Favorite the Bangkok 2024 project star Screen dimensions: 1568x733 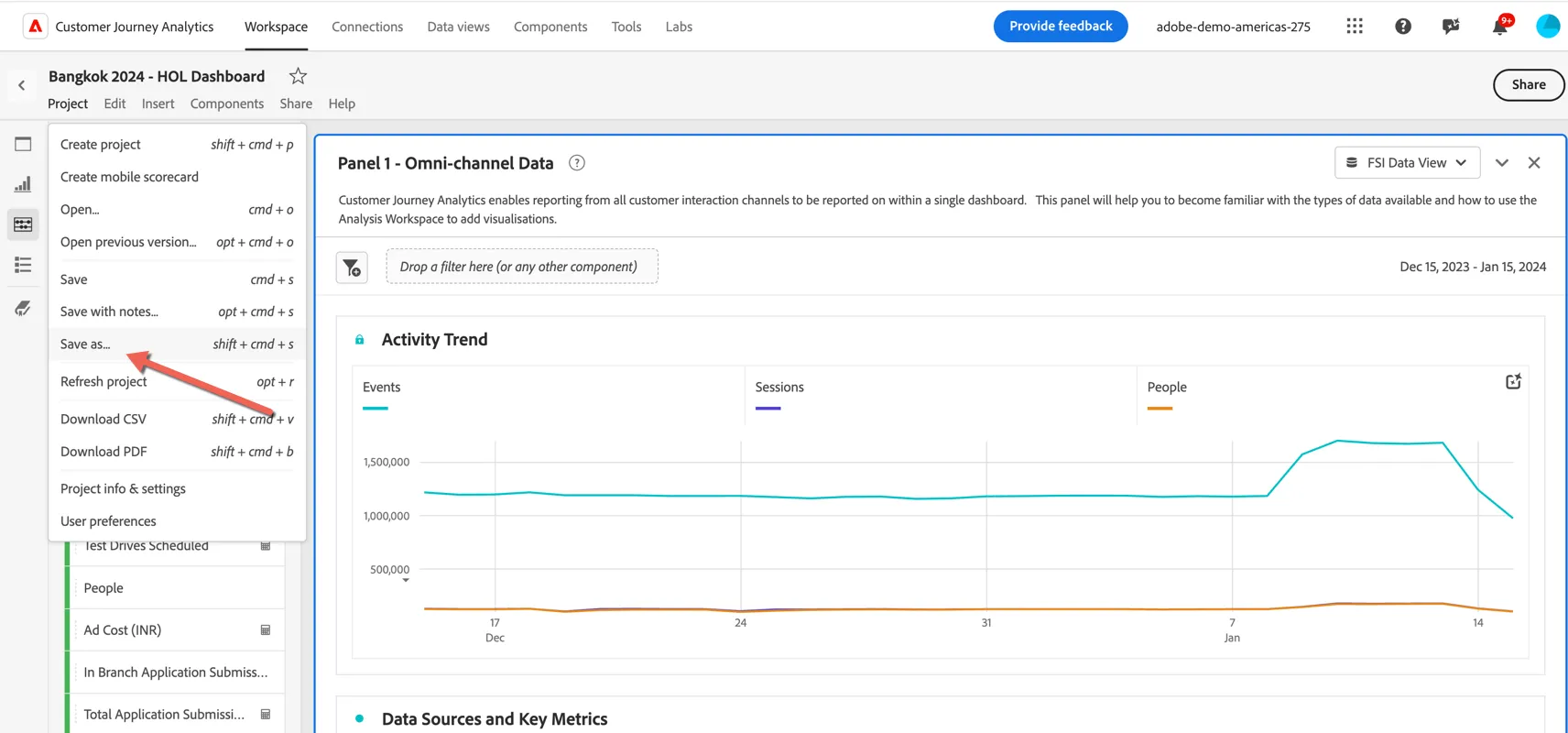[x=298, y=76]
